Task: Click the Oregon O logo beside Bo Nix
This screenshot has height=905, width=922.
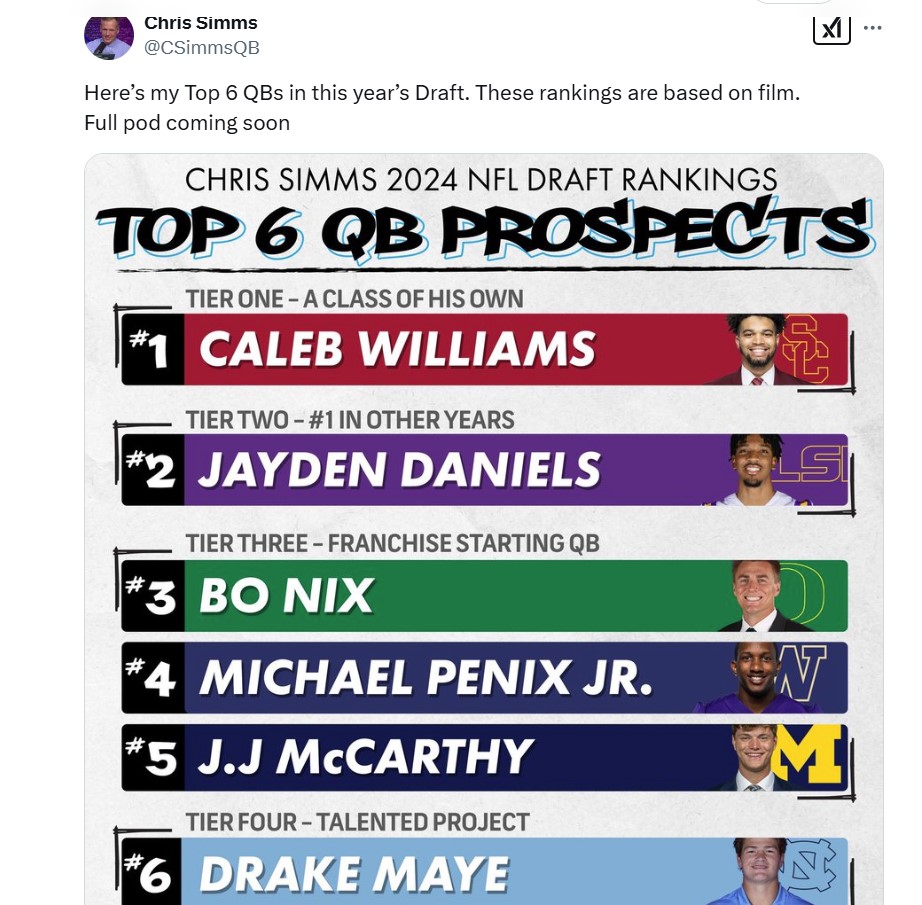Action: click(802, 593)
